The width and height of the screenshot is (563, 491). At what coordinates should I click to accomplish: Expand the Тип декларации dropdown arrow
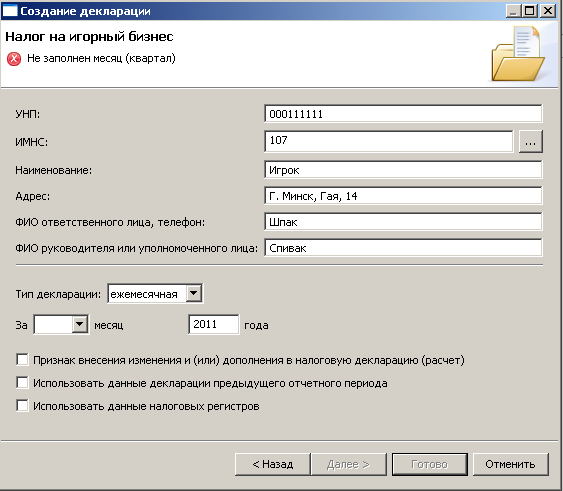pos(194,293)
